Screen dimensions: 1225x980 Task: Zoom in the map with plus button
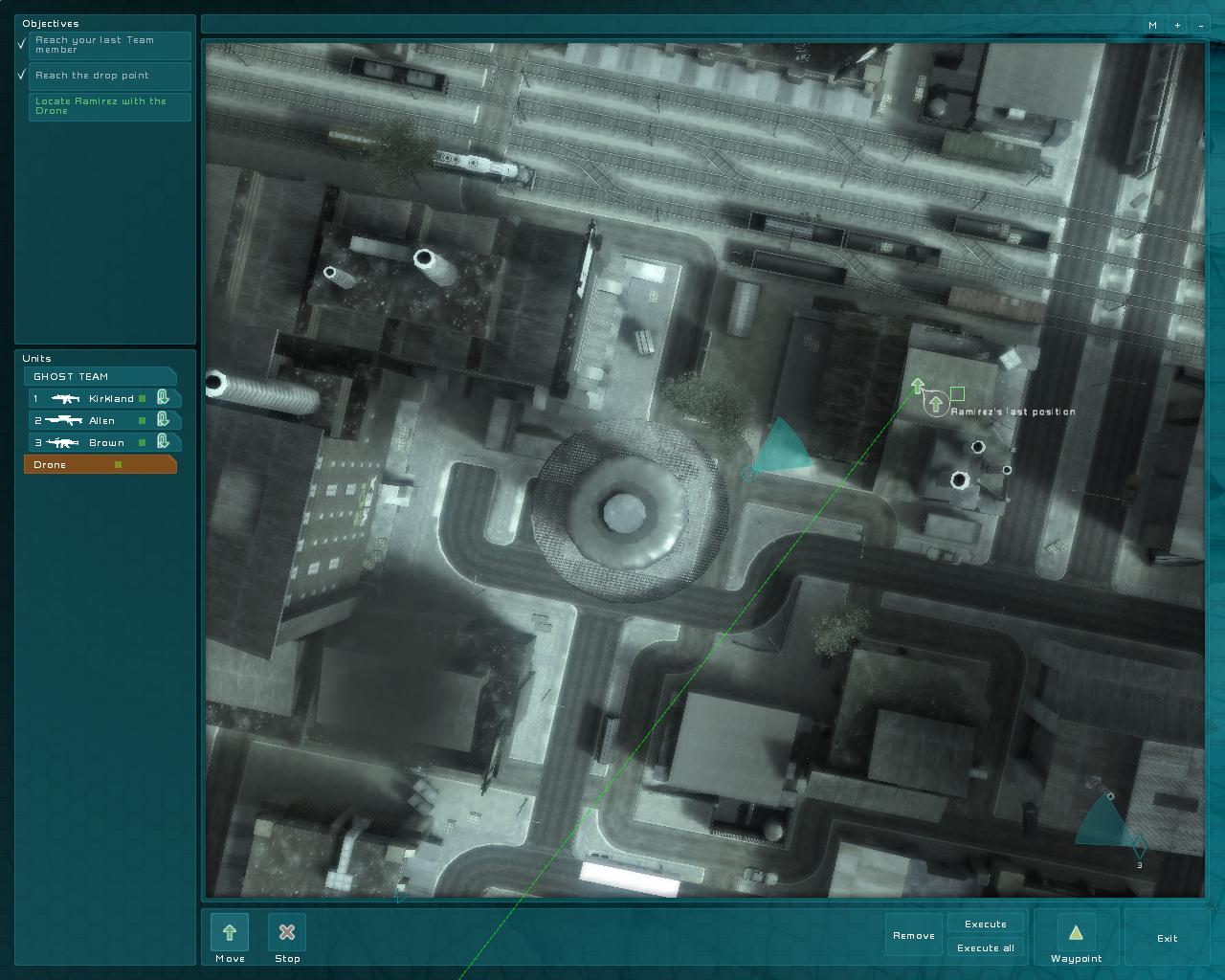pos(1177,25)
